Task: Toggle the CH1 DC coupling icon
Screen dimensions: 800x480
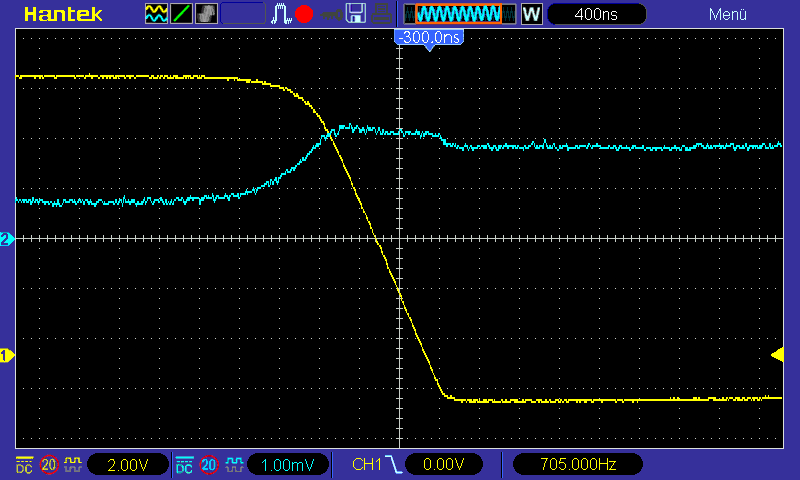Action: pyautogui.click(x=24, y=465)
